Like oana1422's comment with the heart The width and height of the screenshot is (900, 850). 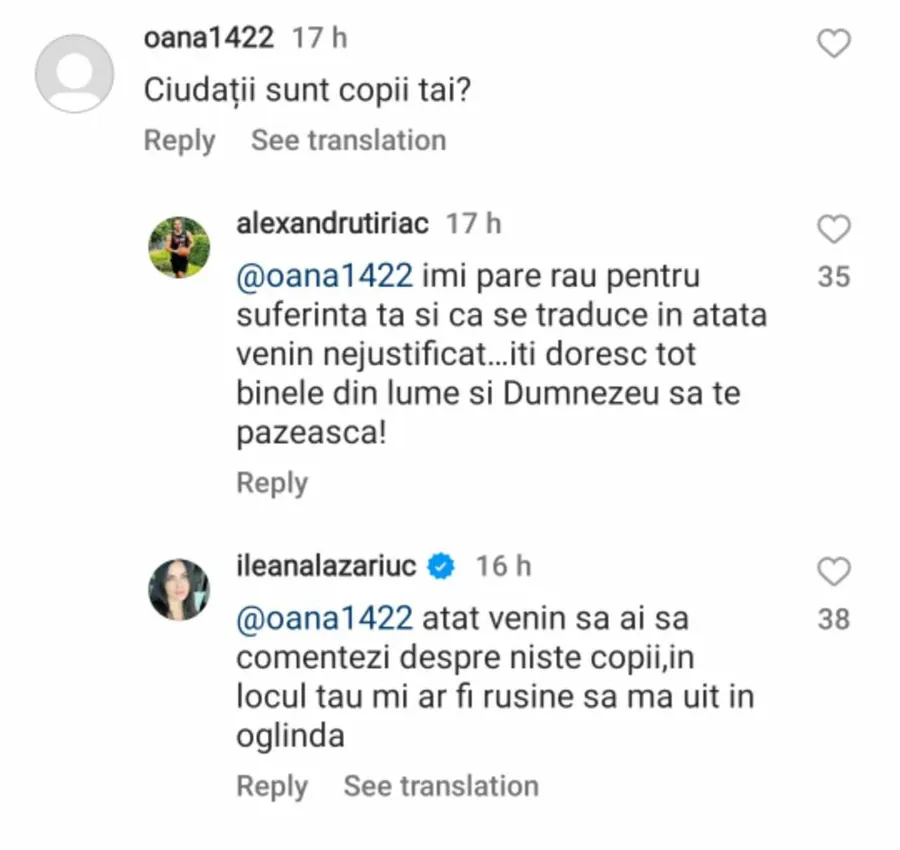click(834, 44)
